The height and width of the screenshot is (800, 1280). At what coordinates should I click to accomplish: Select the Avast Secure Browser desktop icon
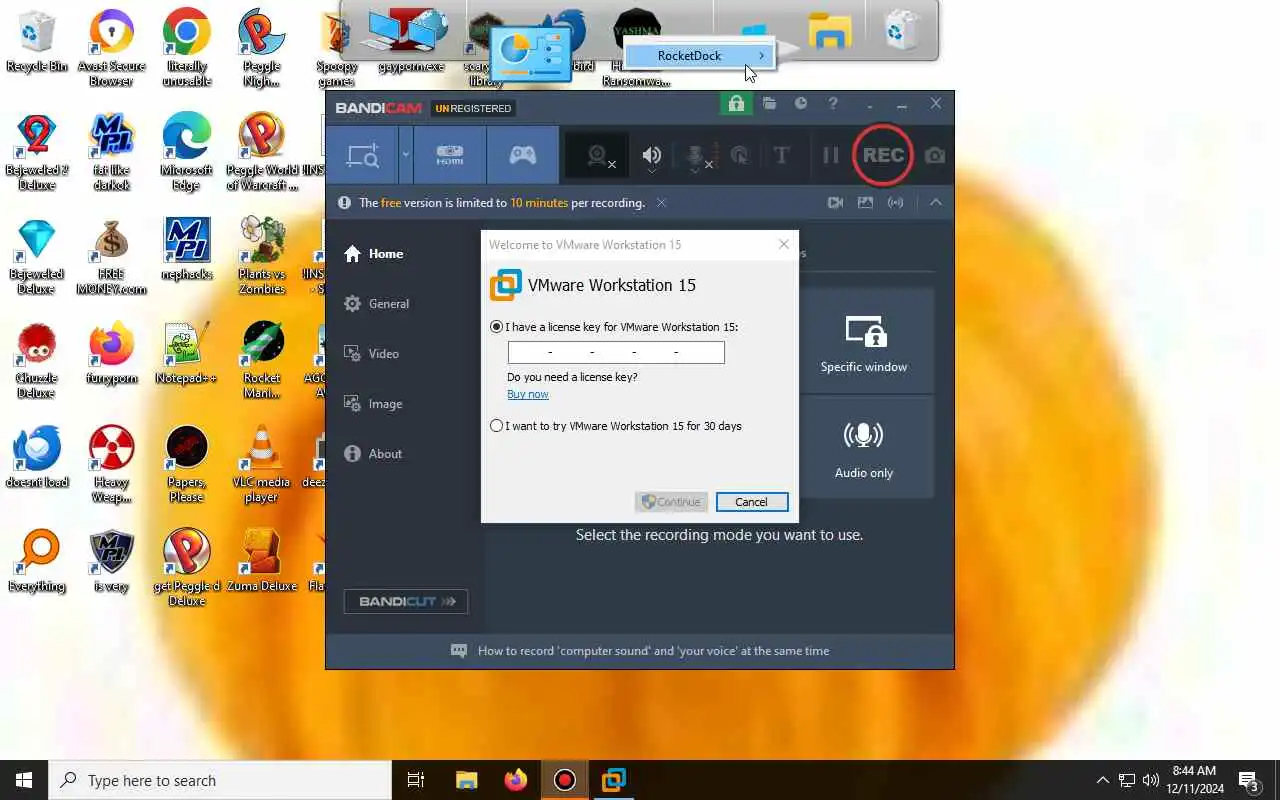(111, 47)
